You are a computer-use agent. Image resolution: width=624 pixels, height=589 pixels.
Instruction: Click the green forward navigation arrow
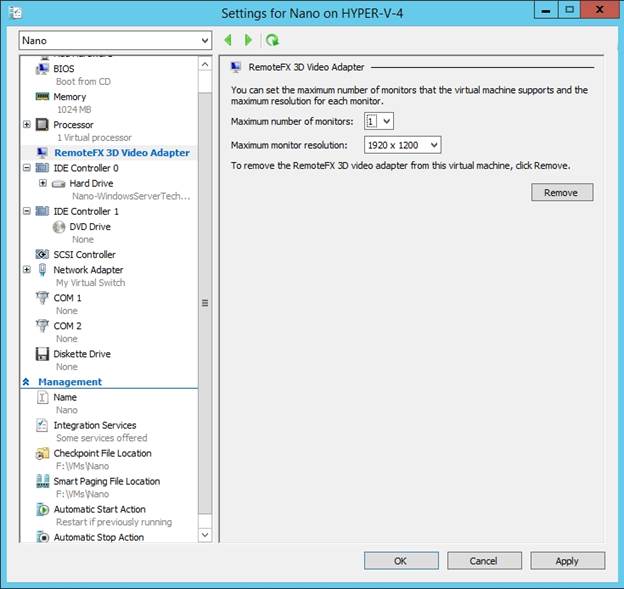tap(249, 40)
